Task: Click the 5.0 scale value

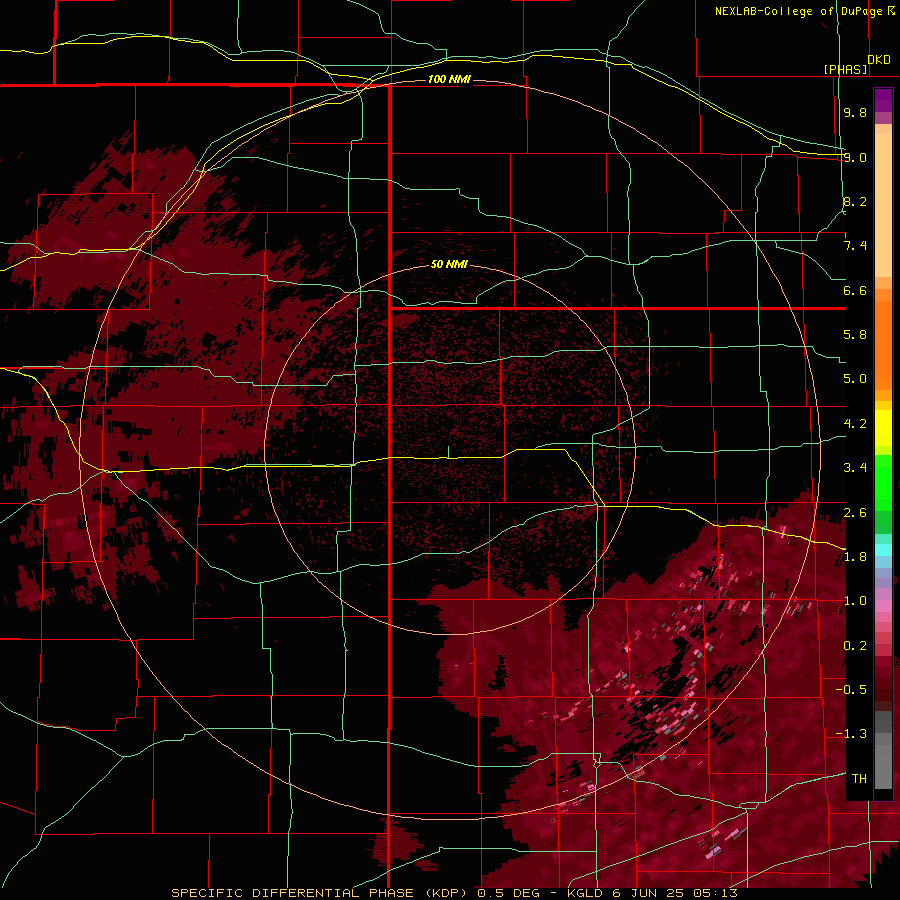Action: pos(855,379)
